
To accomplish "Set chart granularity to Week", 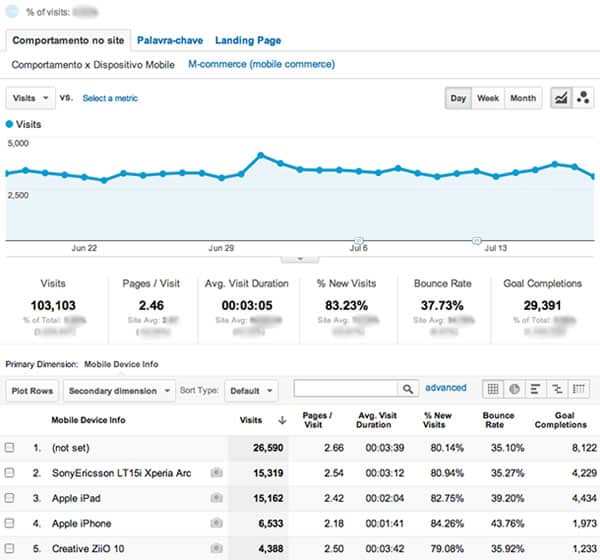I will [x=488, y=98].
